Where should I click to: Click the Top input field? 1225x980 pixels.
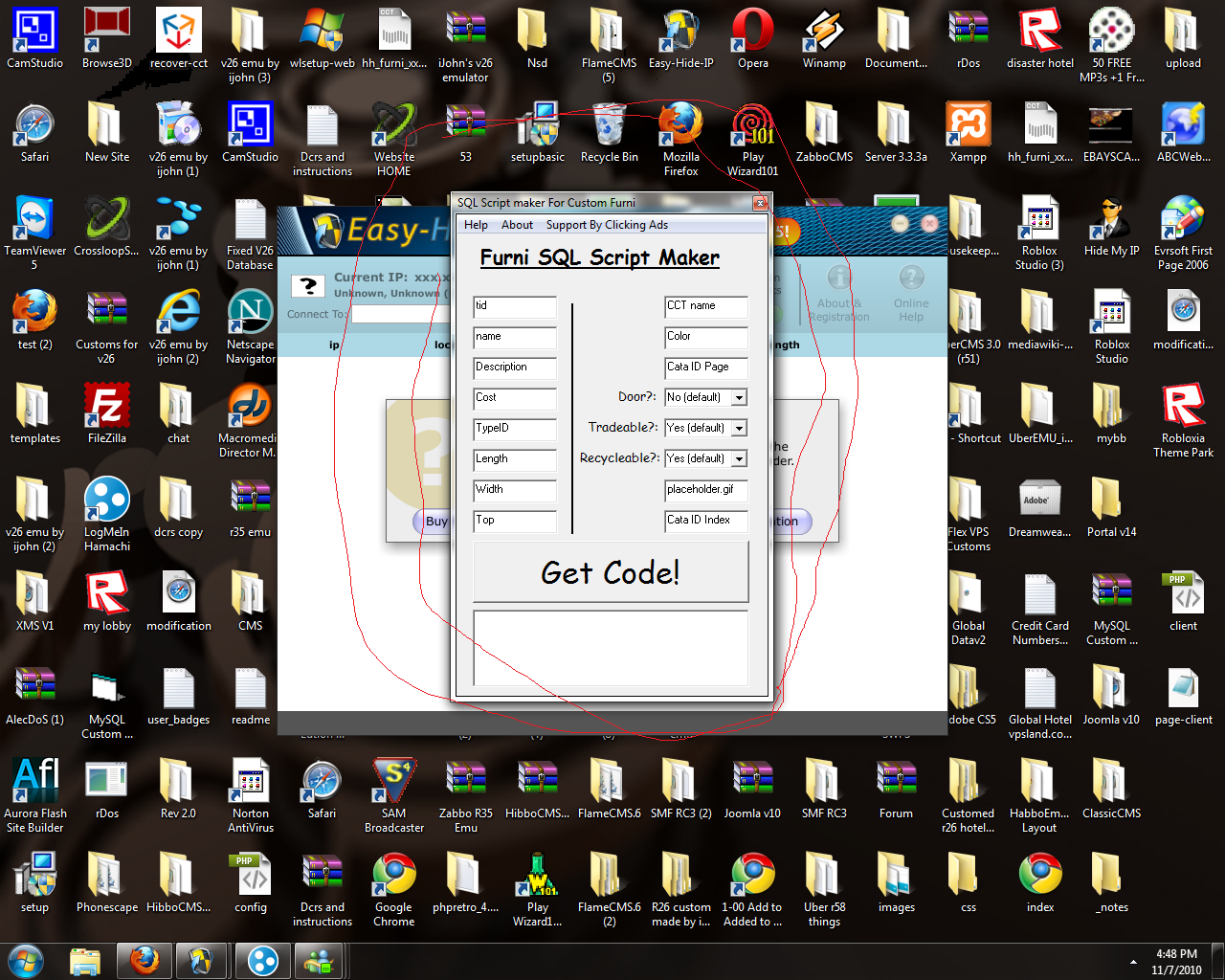point(515,522)
